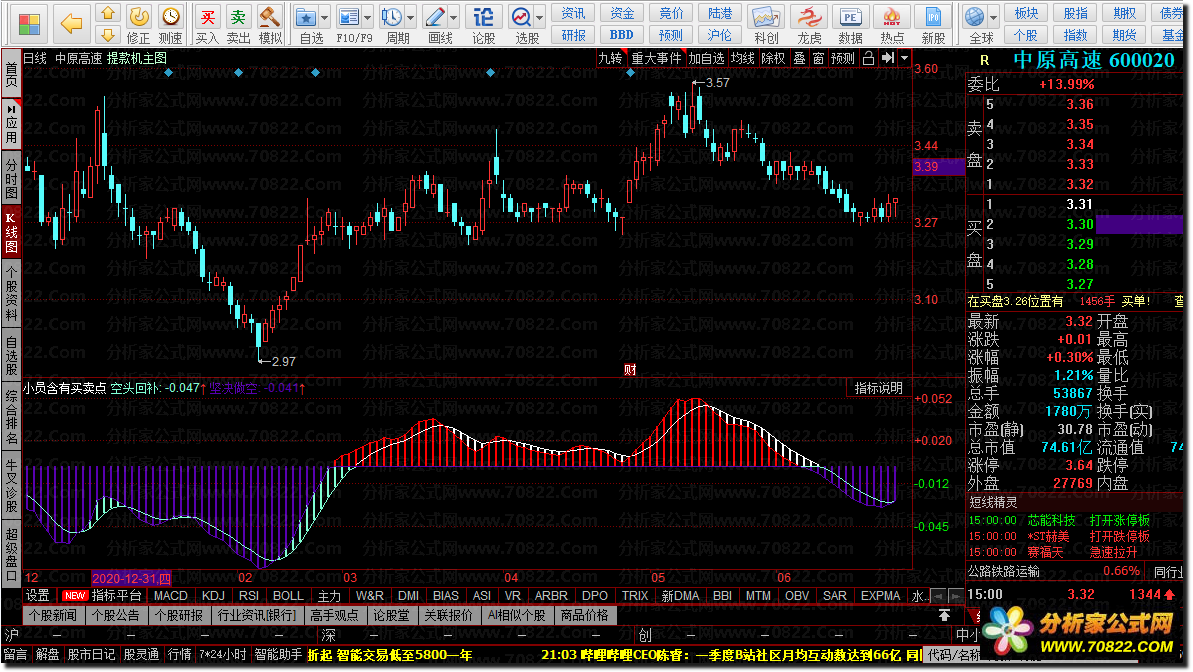The height and width of the screenshot is (672, 1193).
Task: Click the 期货 futures button
Action: (1125, 35)
